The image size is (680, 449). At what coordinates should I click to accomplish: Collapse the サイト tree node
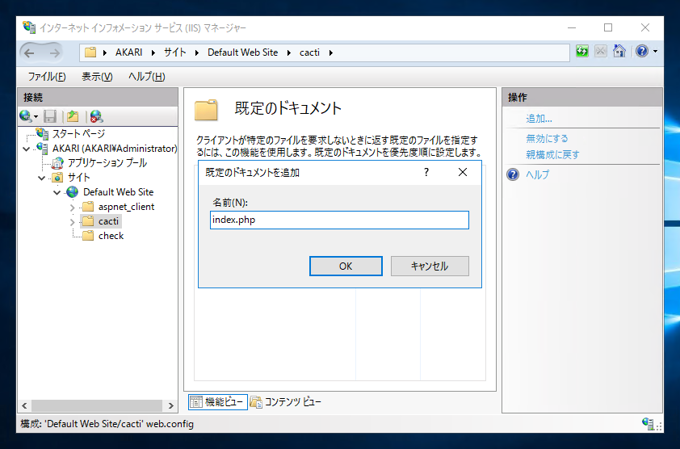point(42,178)
